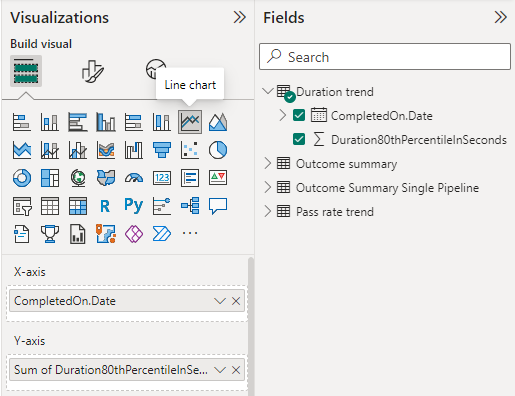Image resolution: width=515 pixels, height=396 pixels.
Task: Select the Key influencers visual
Action: tap(162, 206)
